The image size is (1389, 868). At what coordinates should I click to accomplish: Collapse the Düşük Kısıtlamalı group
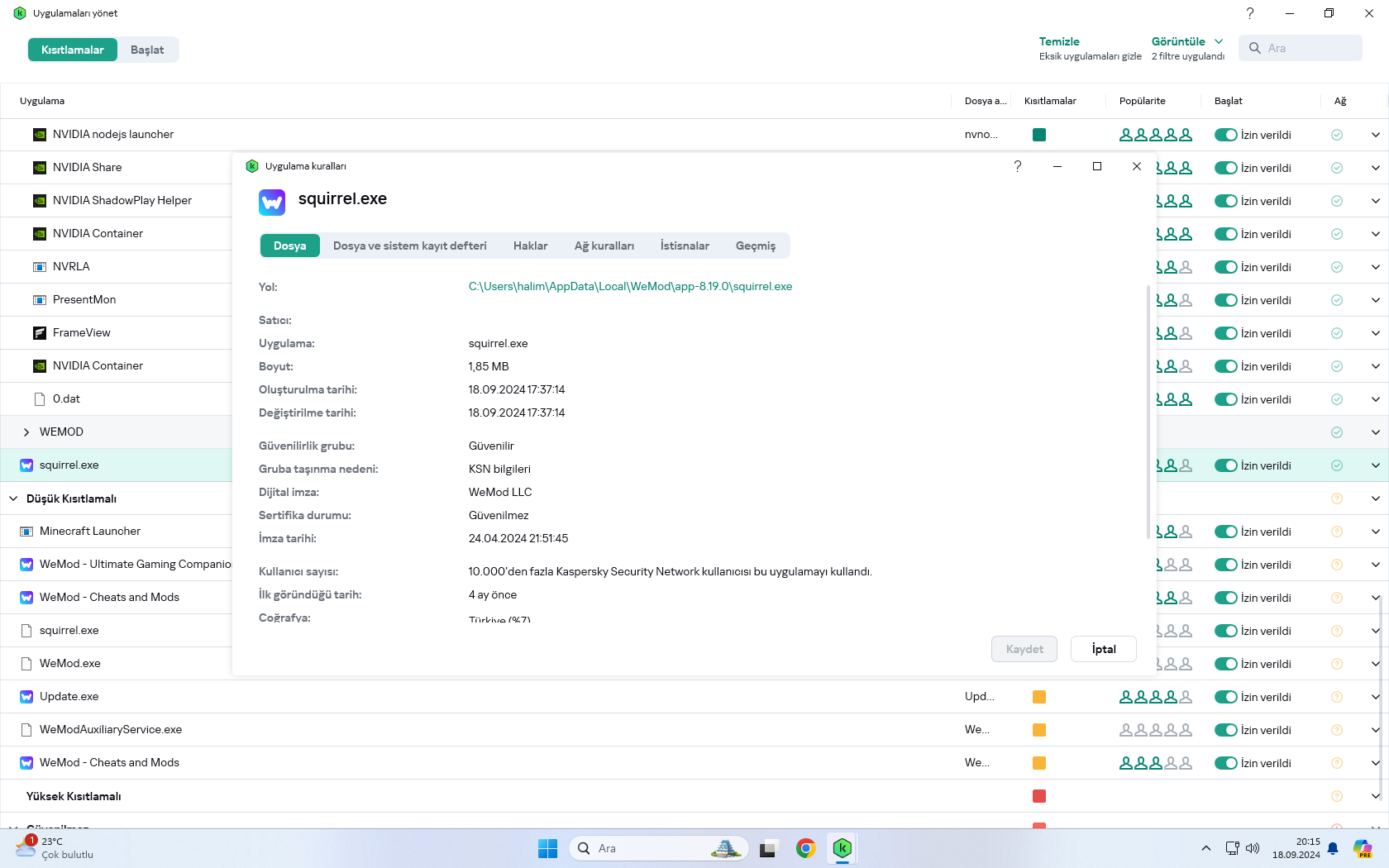pos(13,498)
